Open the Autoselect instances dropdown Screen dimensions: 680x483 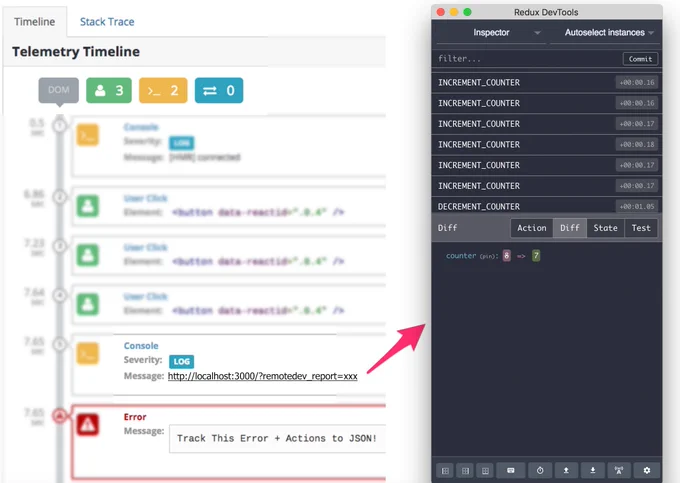pyautogui.click(x=605, y=33)
